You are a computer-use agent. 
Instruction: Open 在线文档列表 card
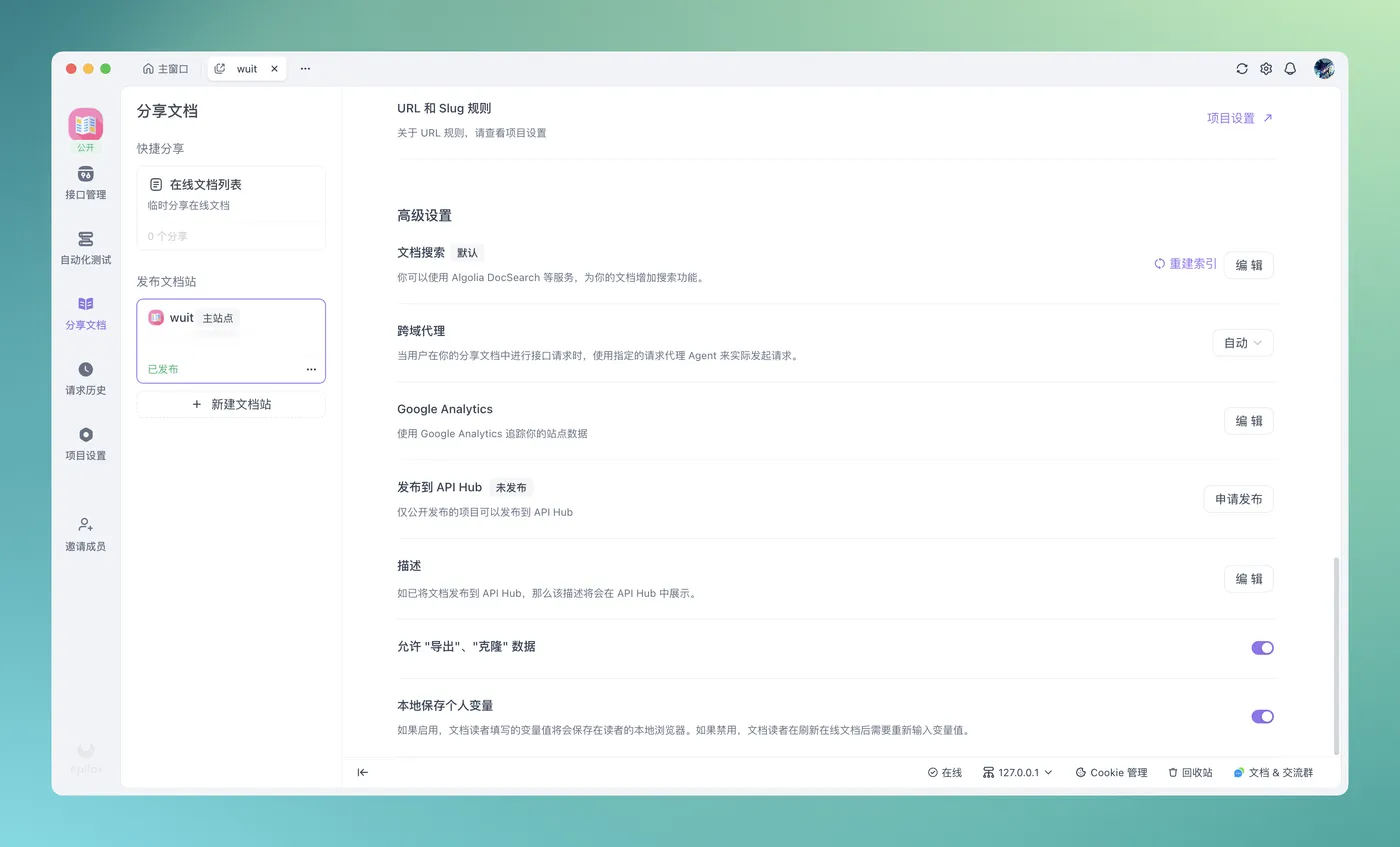click(x=231, y=208)
